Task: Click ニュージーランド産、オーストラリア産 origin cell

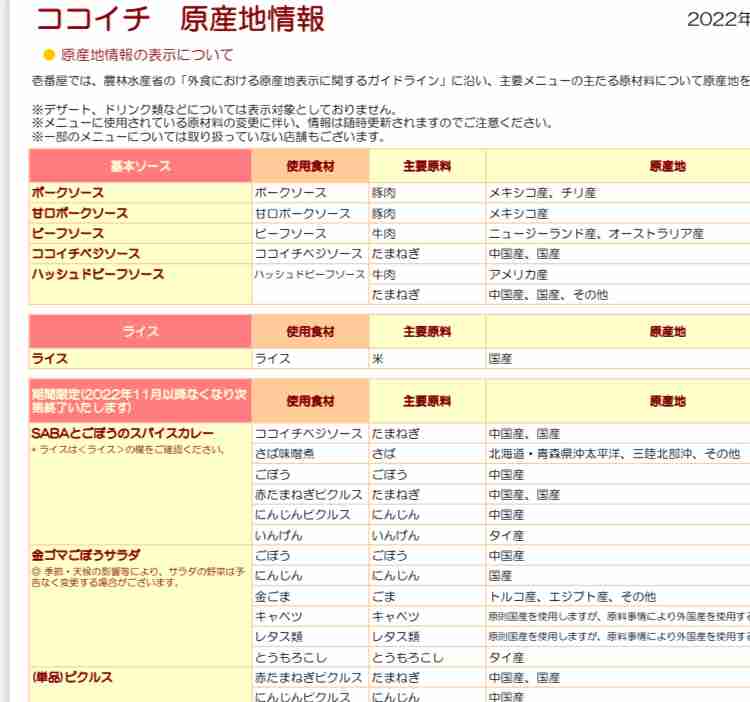Action: pos(596,233)
